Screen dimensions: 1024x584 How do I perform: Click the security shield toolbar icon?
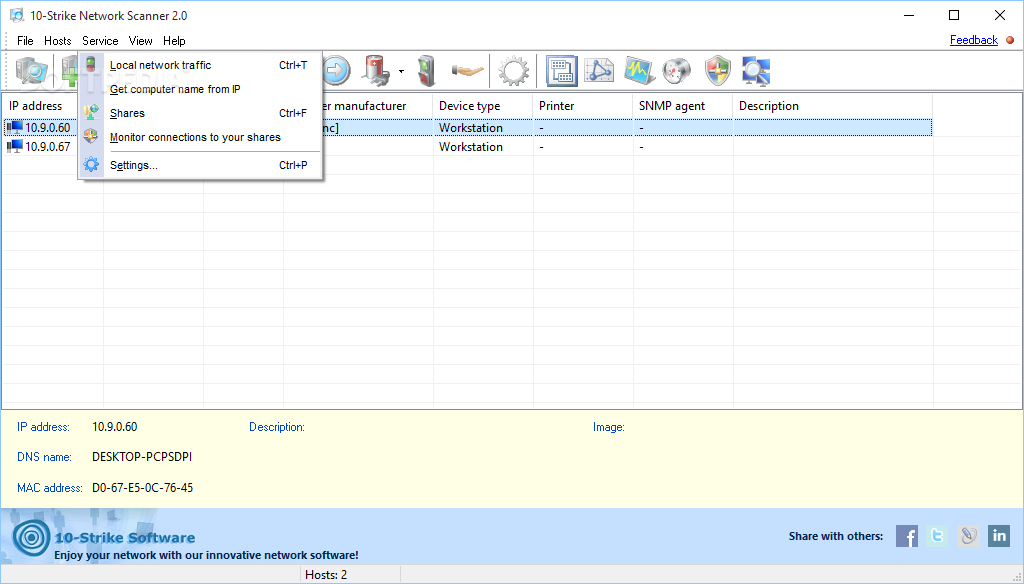click(x=718, y=71)
